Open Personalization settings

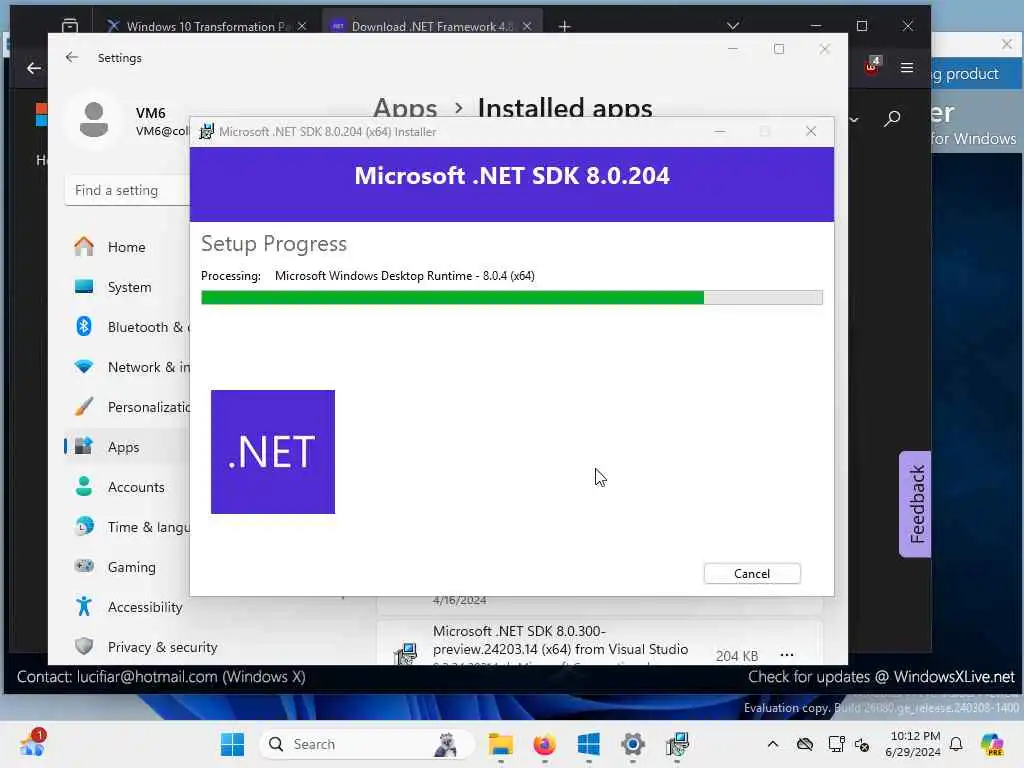tap(127, 407)
